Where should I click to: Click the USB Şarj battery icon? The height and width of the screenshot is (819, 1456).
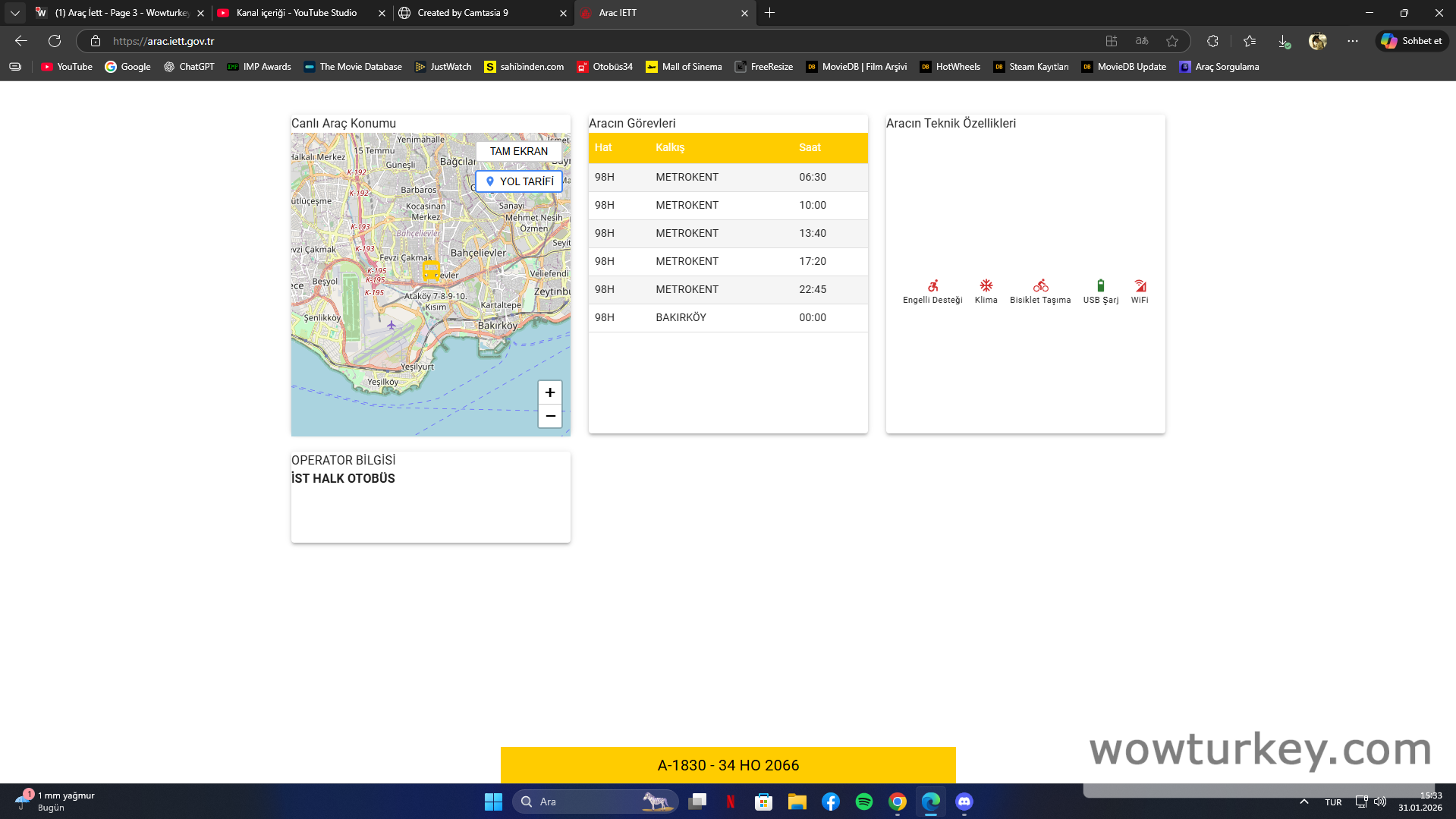(x=1100, y=285)
